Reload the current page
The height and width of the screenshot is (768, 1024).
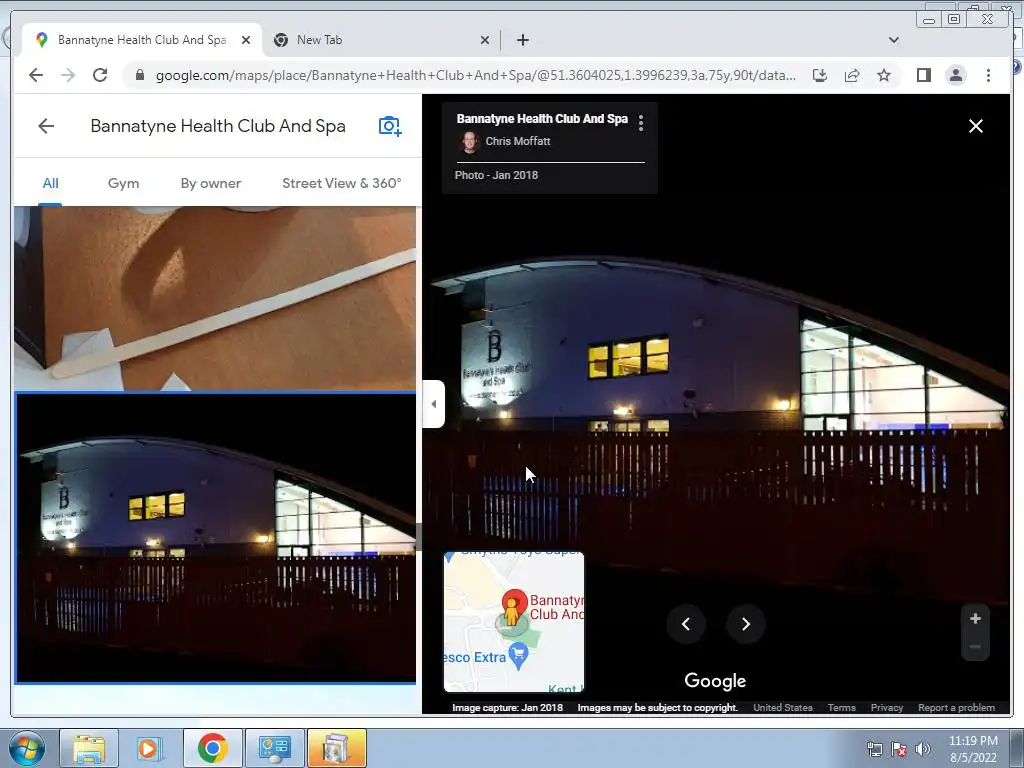click(x=100, y=75)
